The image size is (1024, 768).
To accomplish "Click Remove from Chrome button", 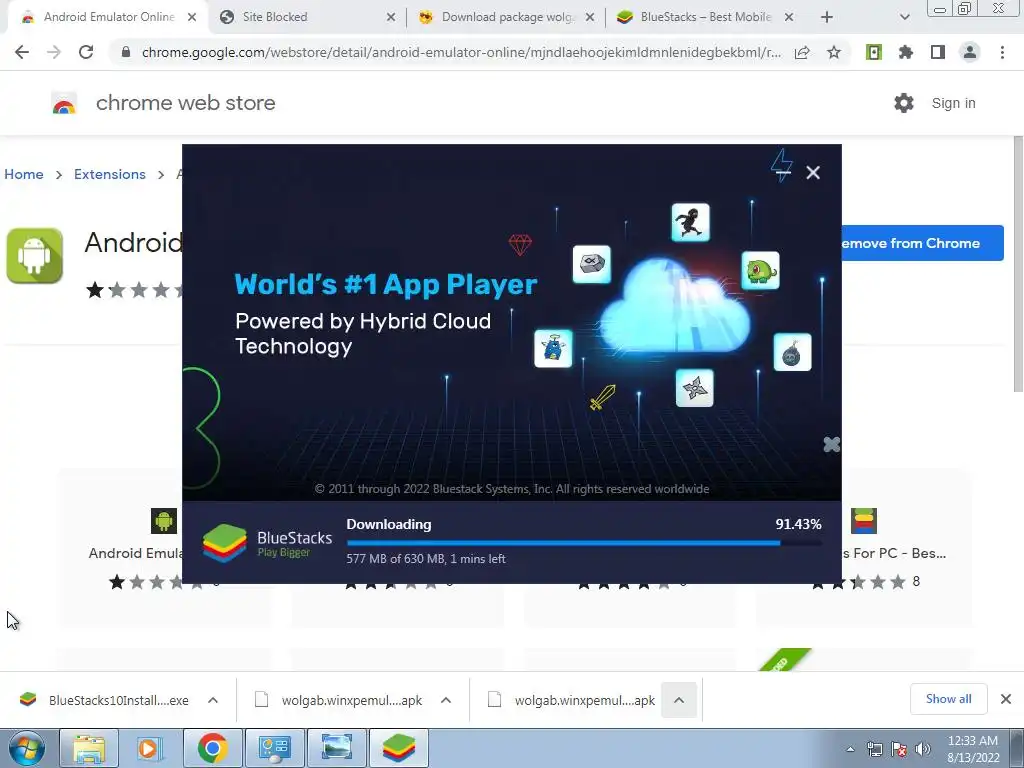I will tap(922, 243).
